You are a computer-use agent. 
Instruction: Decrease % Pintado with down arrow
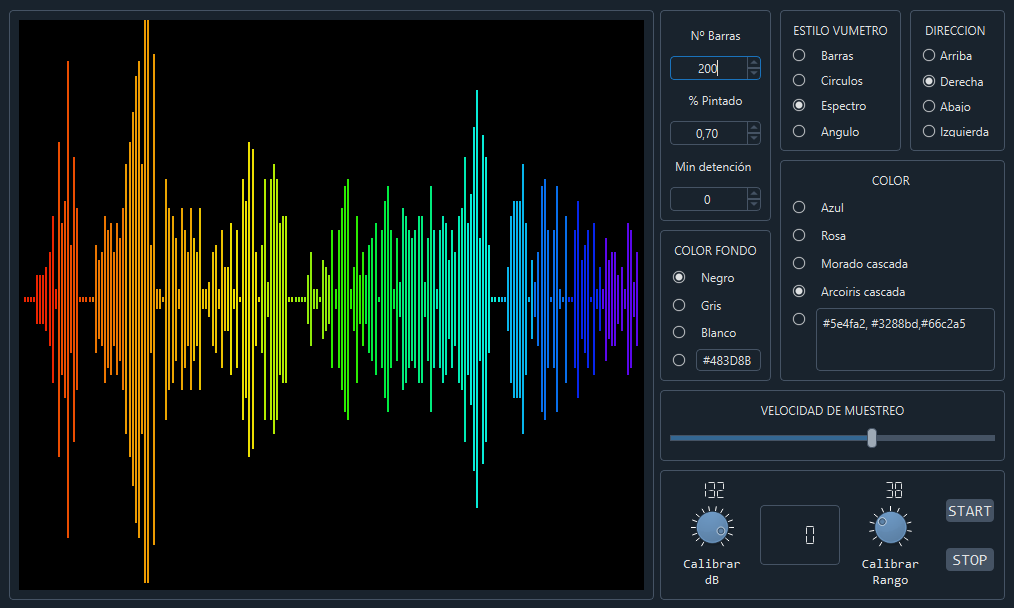tap(754, 138)
